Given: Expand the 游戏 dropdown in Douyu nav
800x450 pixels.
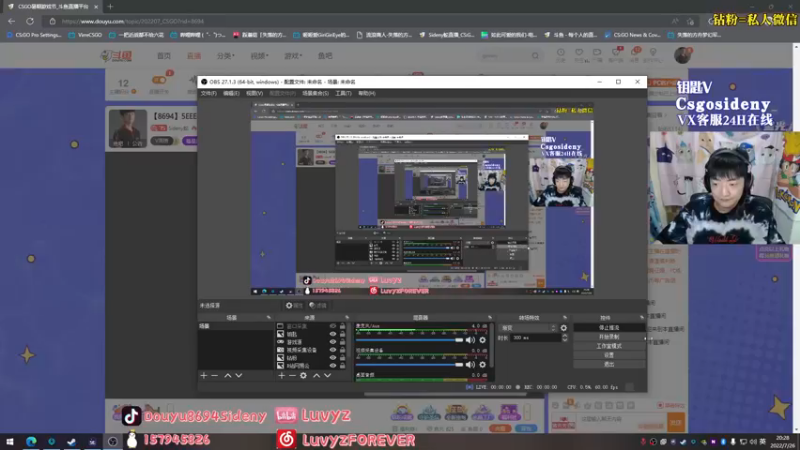Looking at the screenshot, I should click(293, 56).
